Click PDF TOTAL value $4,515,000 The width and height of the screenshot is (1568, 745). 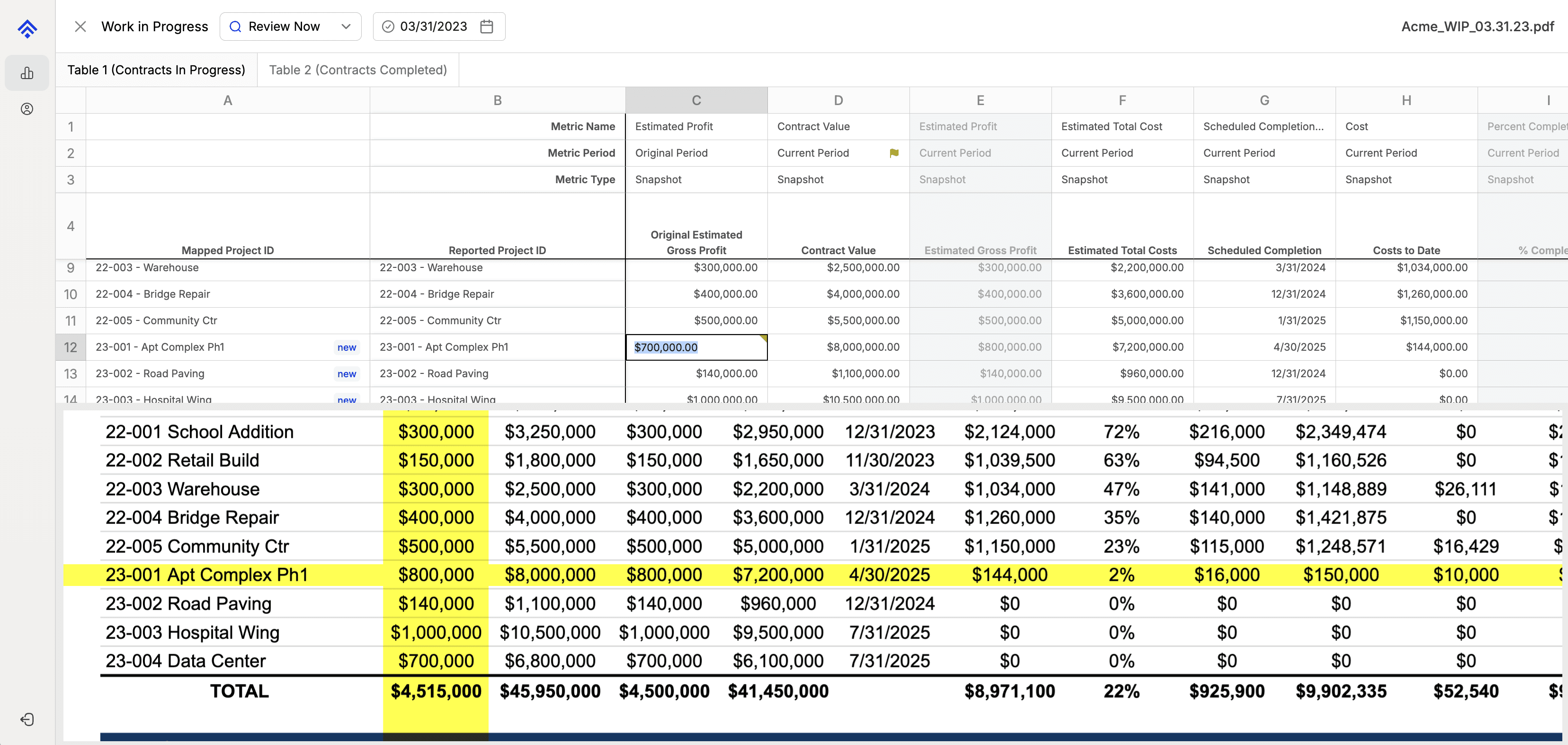[436, 692]
